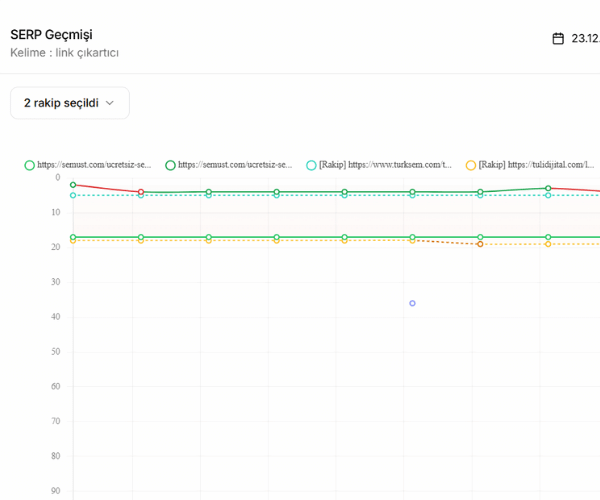Click the "Kelime : link çıkartıcı" subtitle
600x500 pixels.
(x=64, y=52)
